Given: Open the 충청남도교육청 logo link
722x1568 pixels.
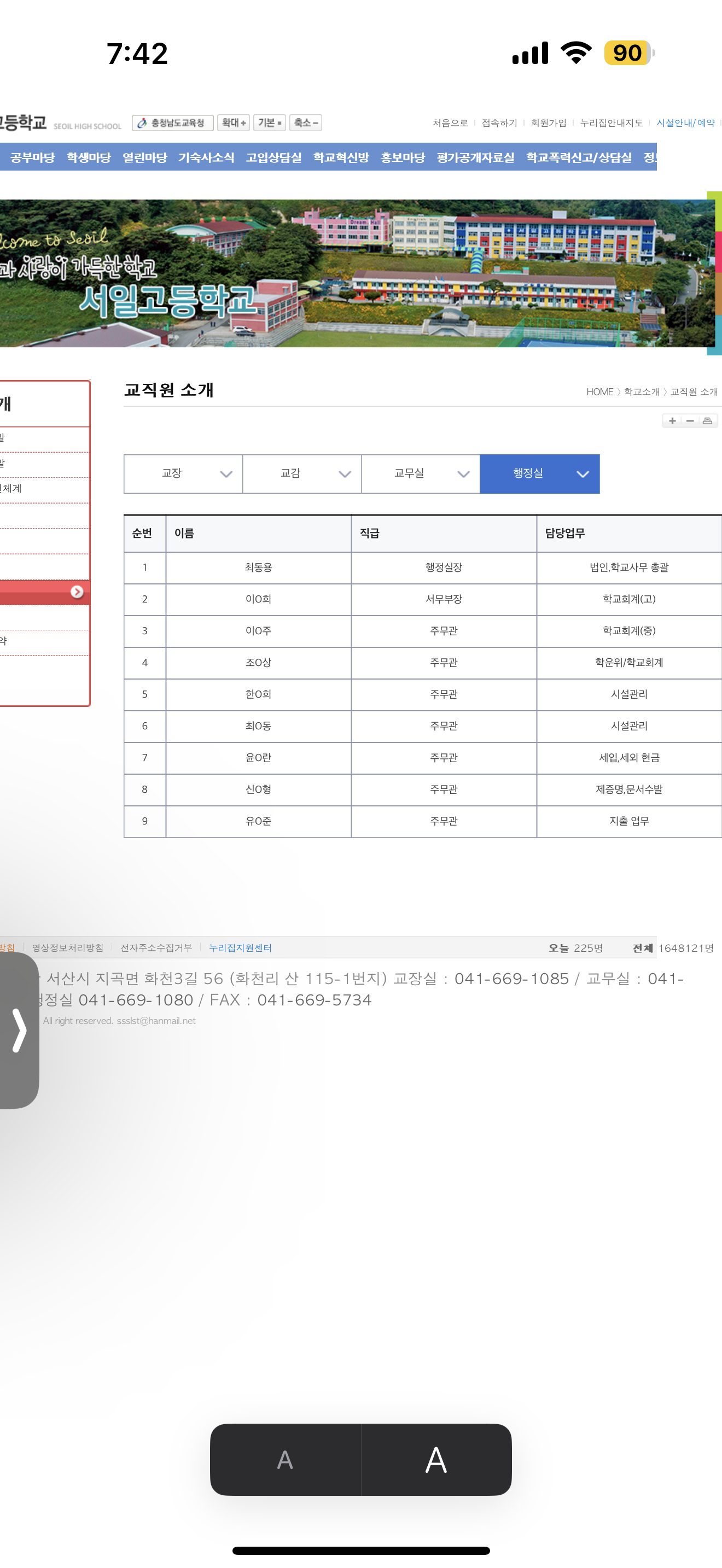Looking at the screenshot, I should pos(172,123).
